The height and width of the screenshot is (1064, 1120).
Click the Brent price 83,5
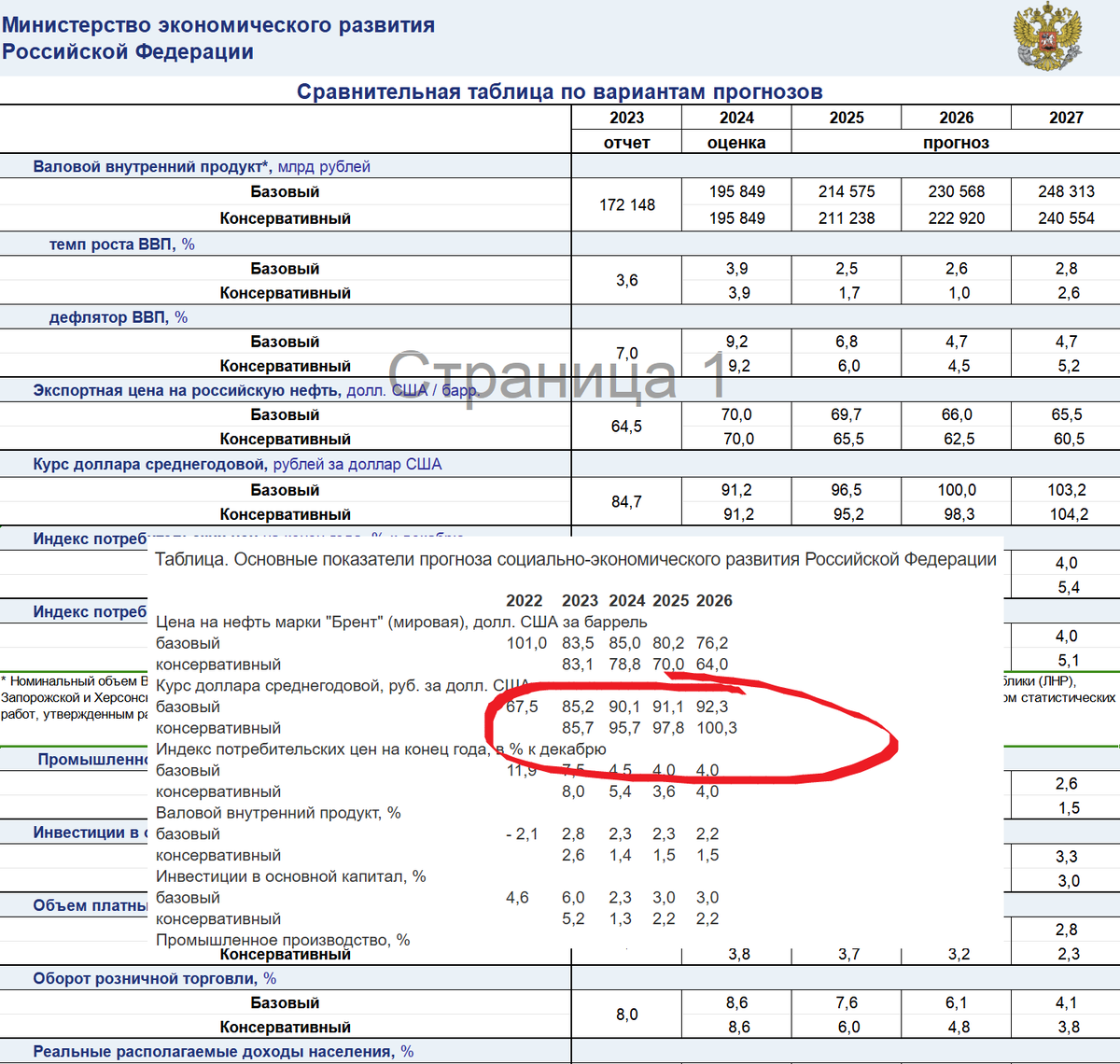pyautogui.click(x=578, y=643)
